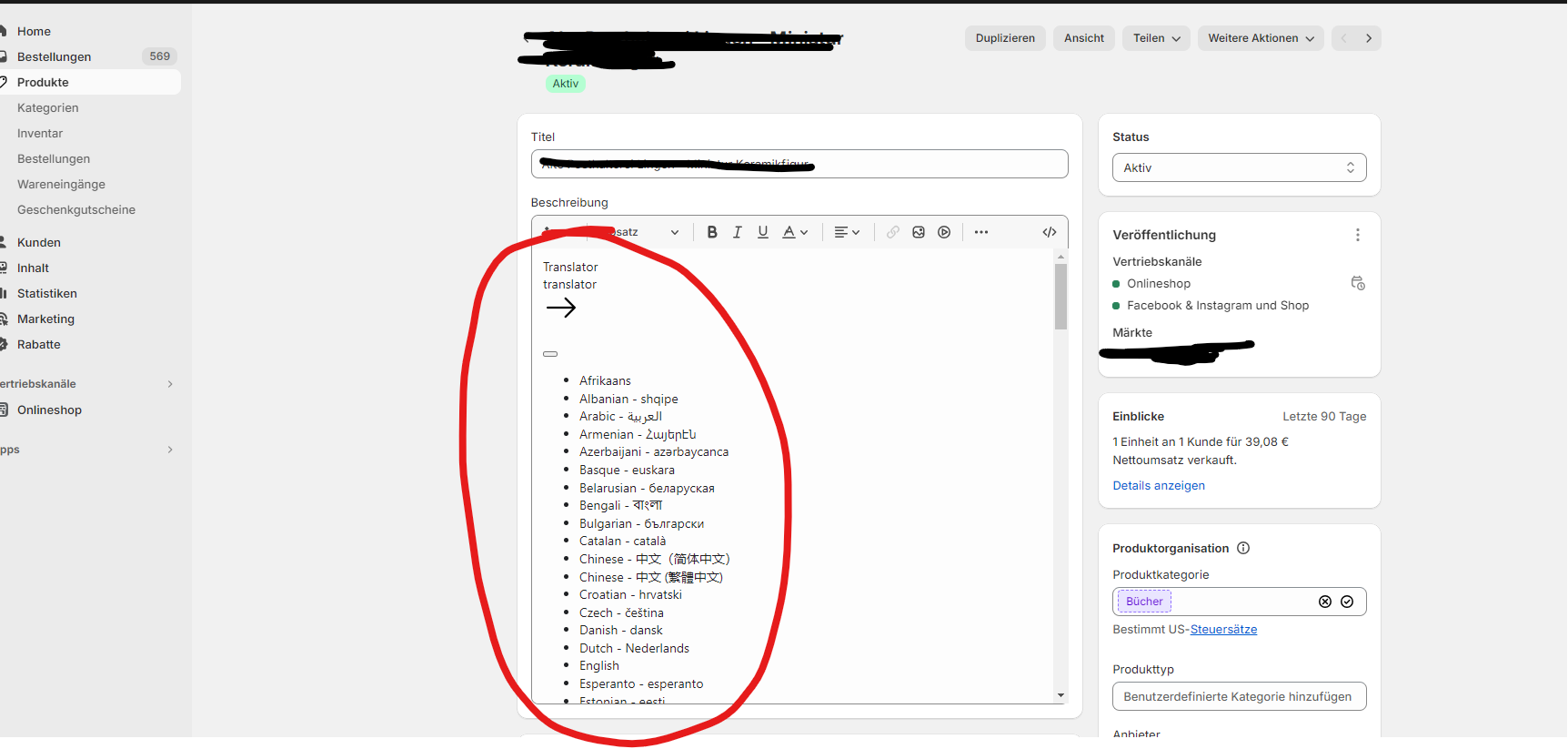Click the 'Catalan - català' list entry
Image resolution: width=1568 pixels, height=749 pixels.
(622, 542)
